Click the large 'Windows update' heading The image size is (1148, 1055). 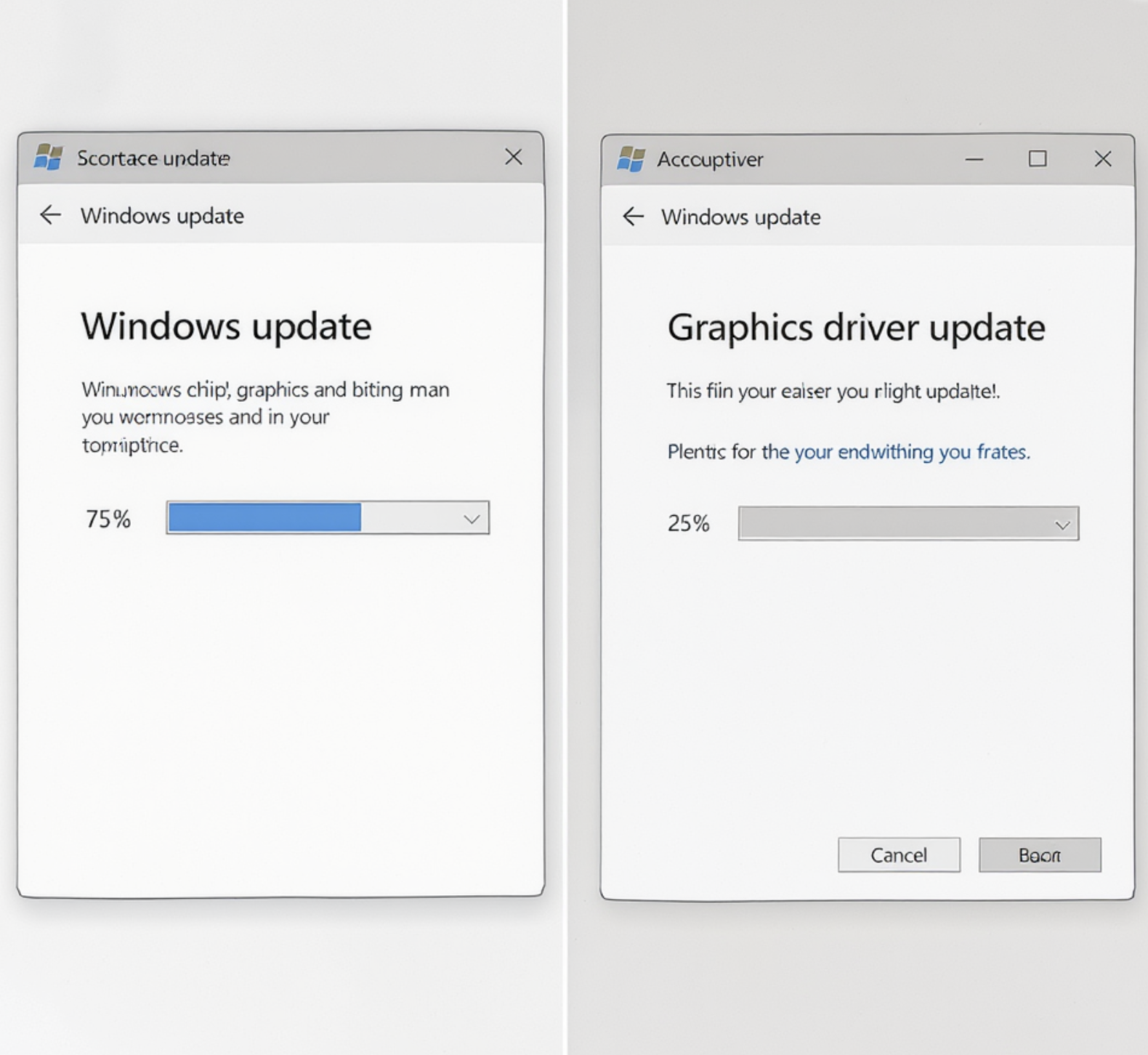tap(226, 326)
